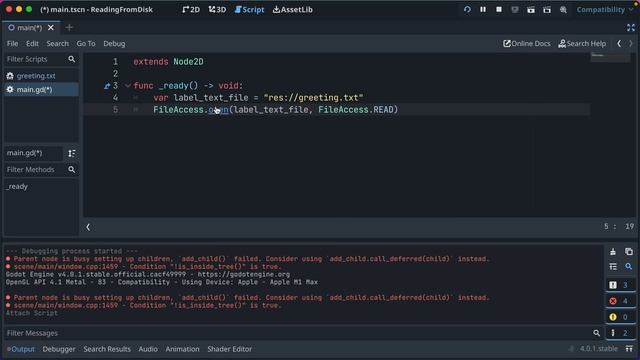This screenshot has width=640, height=360.
Task: Jump to the _ready method
Action: pos(17,186)
